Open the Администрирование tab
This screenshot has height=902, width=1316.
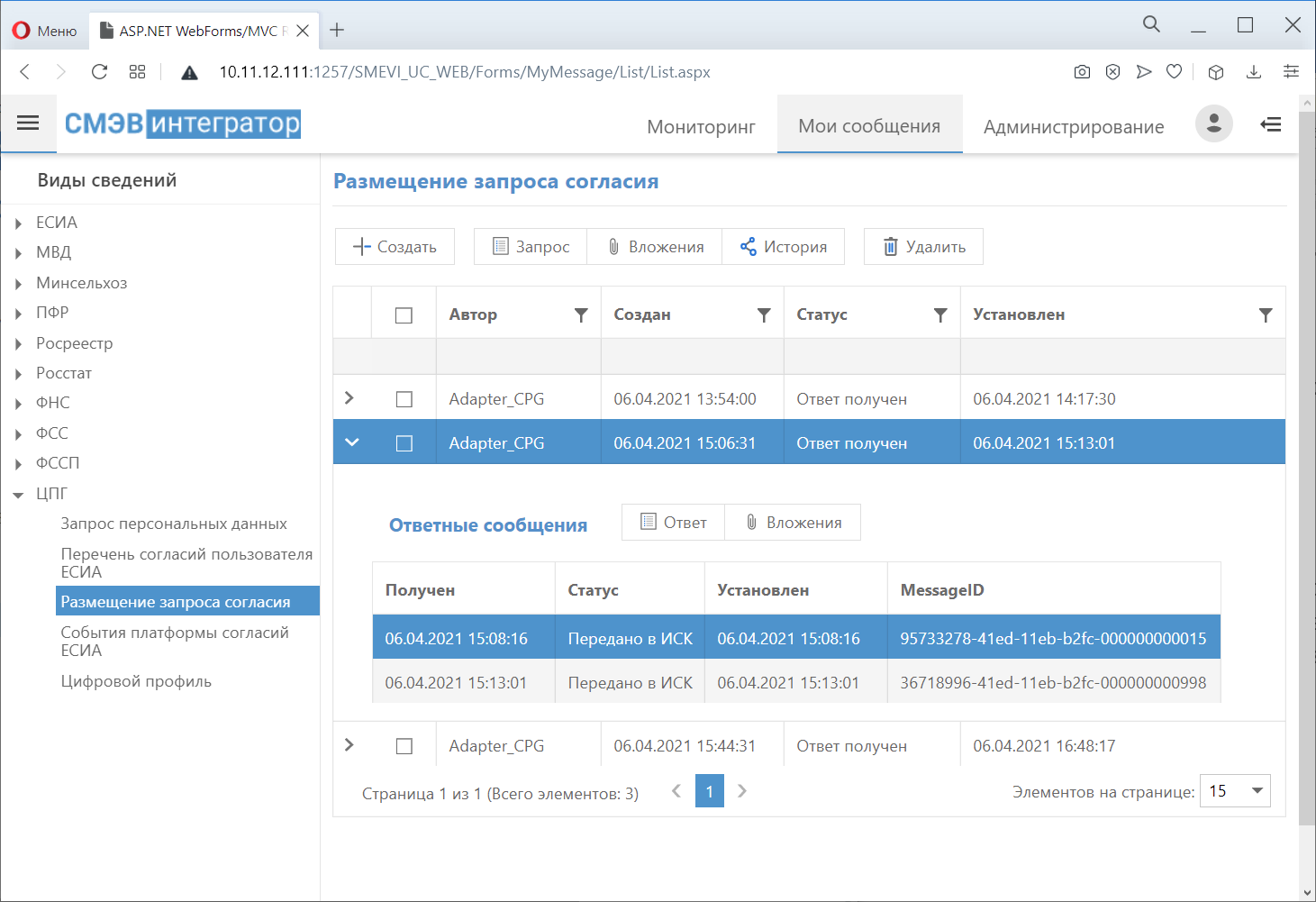point(1073,127)
